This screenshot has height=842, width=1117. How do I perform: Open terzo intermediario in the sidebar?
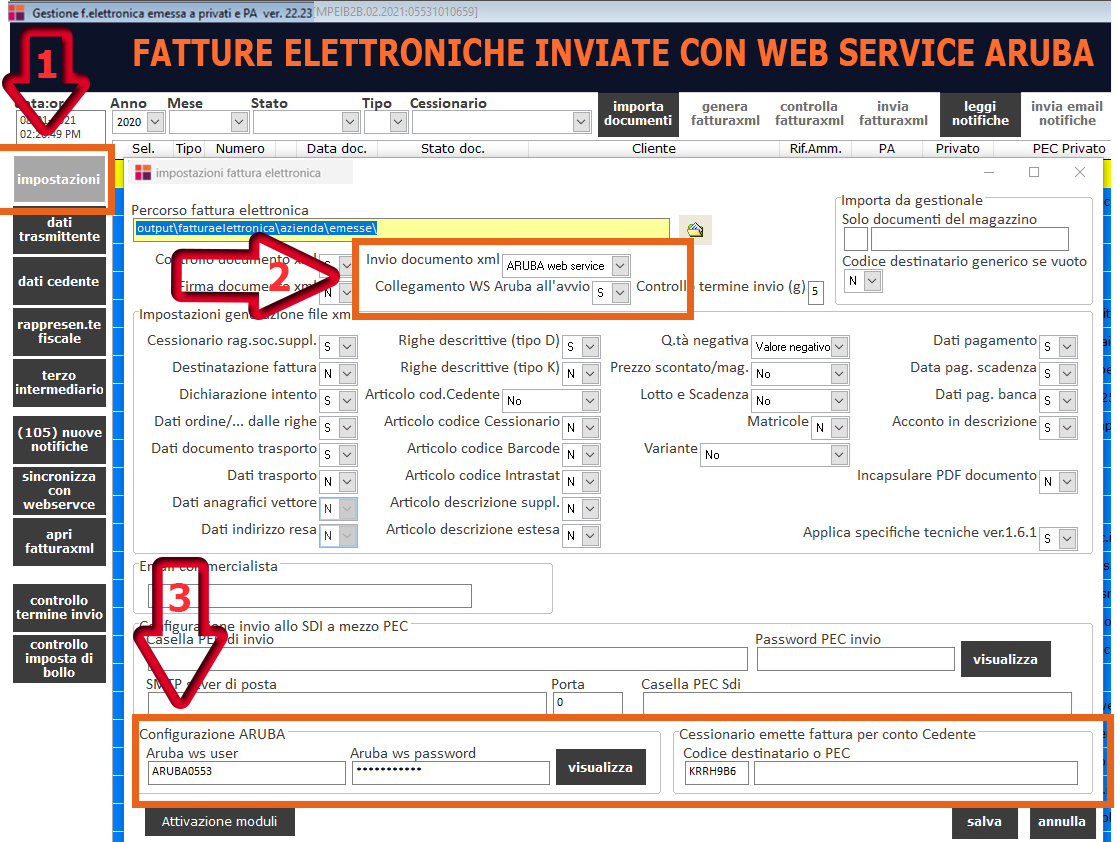pyautogui.click(x=59, y=383)
